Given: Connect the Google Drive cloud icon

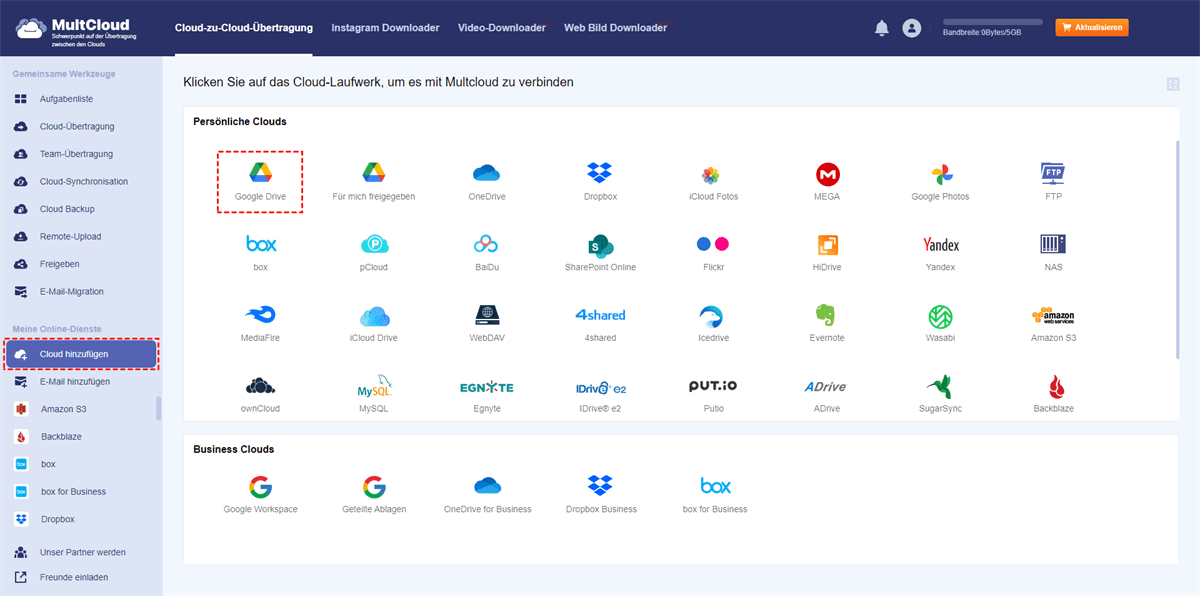Looking at the screenshot, I should [x=260, y=175].
